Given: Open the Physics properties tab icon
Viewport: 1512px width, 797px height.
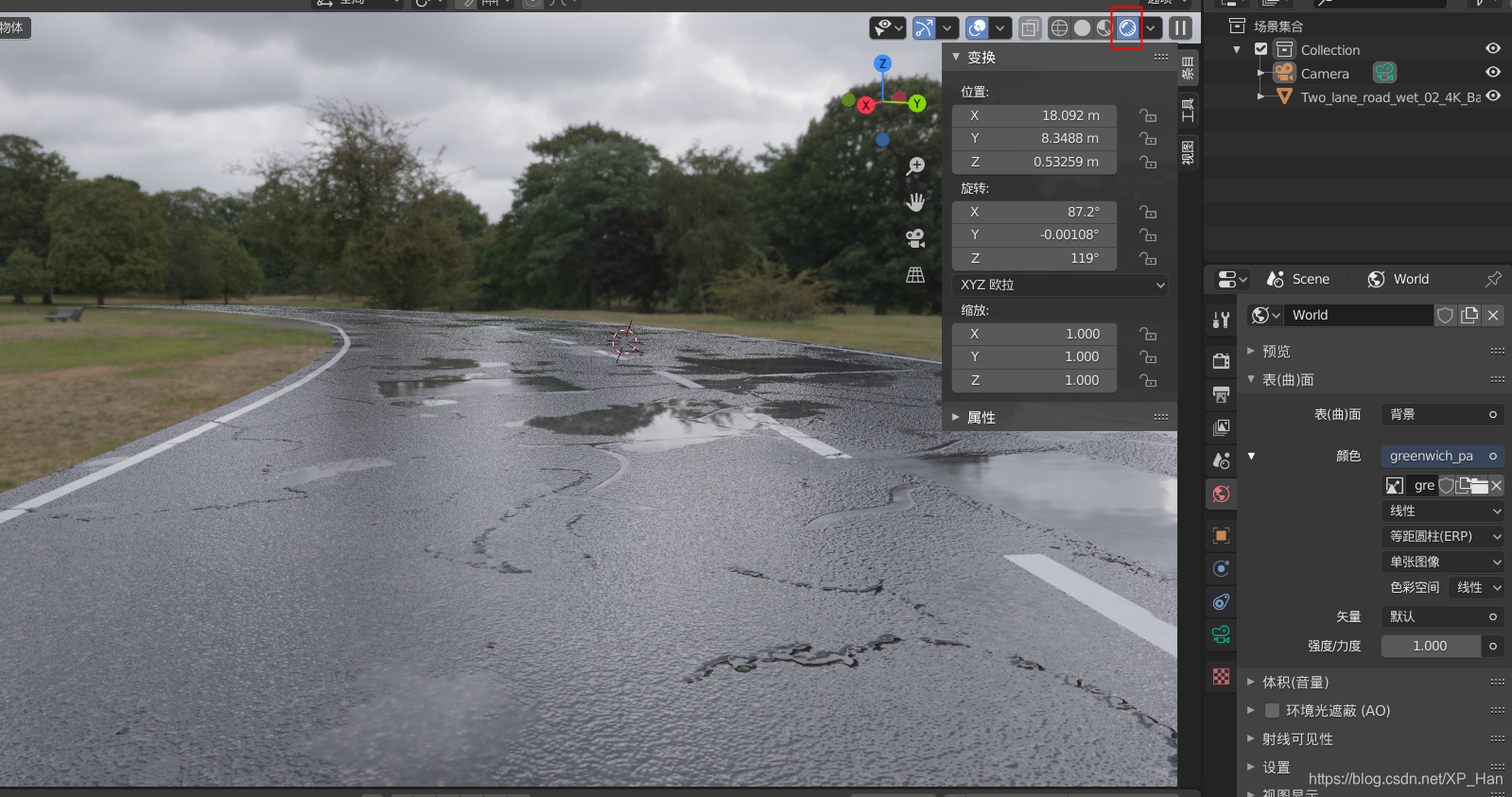Looking at the screenshot, I should [x=1222, y=568].
